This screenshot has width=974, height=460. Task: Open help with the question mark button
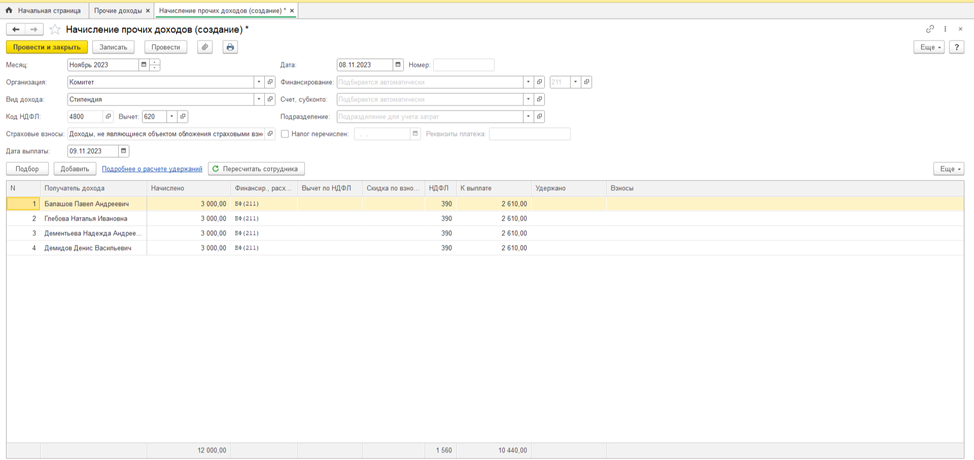pos(956,47)
